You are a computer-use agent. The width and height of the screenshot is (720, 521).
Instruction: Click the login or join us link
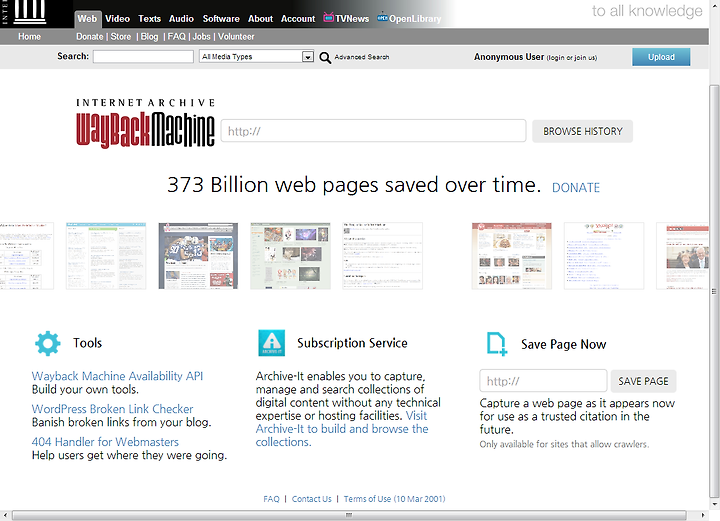[x=572, y=58]
